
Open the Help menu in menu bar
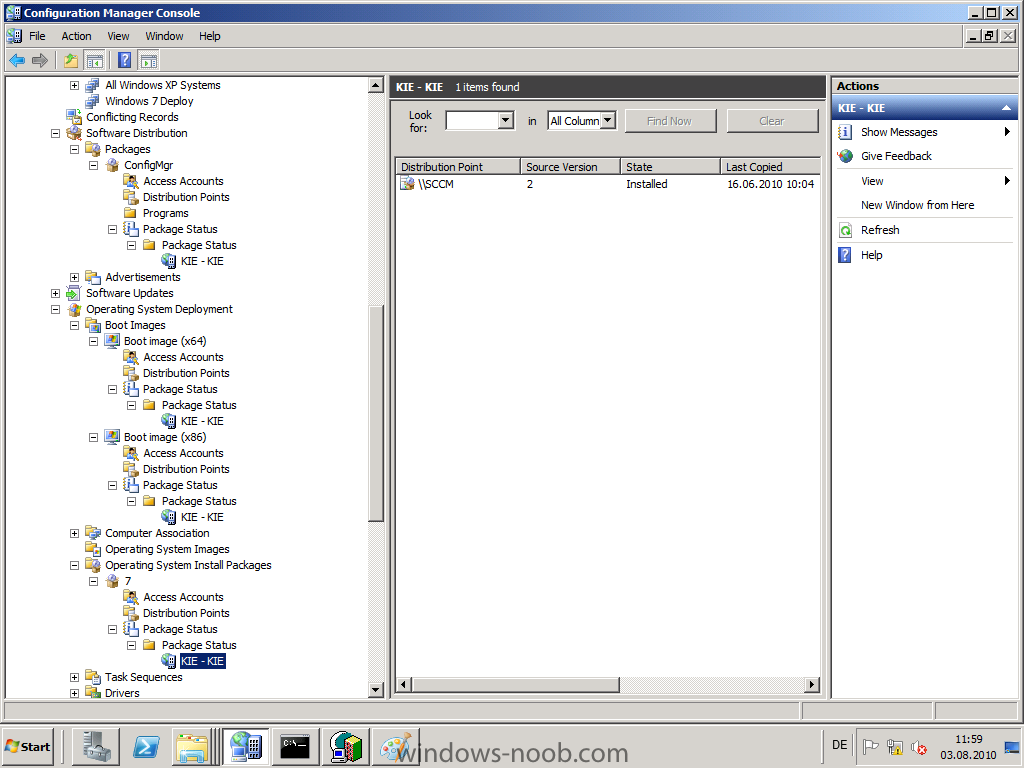coord(210,36)
